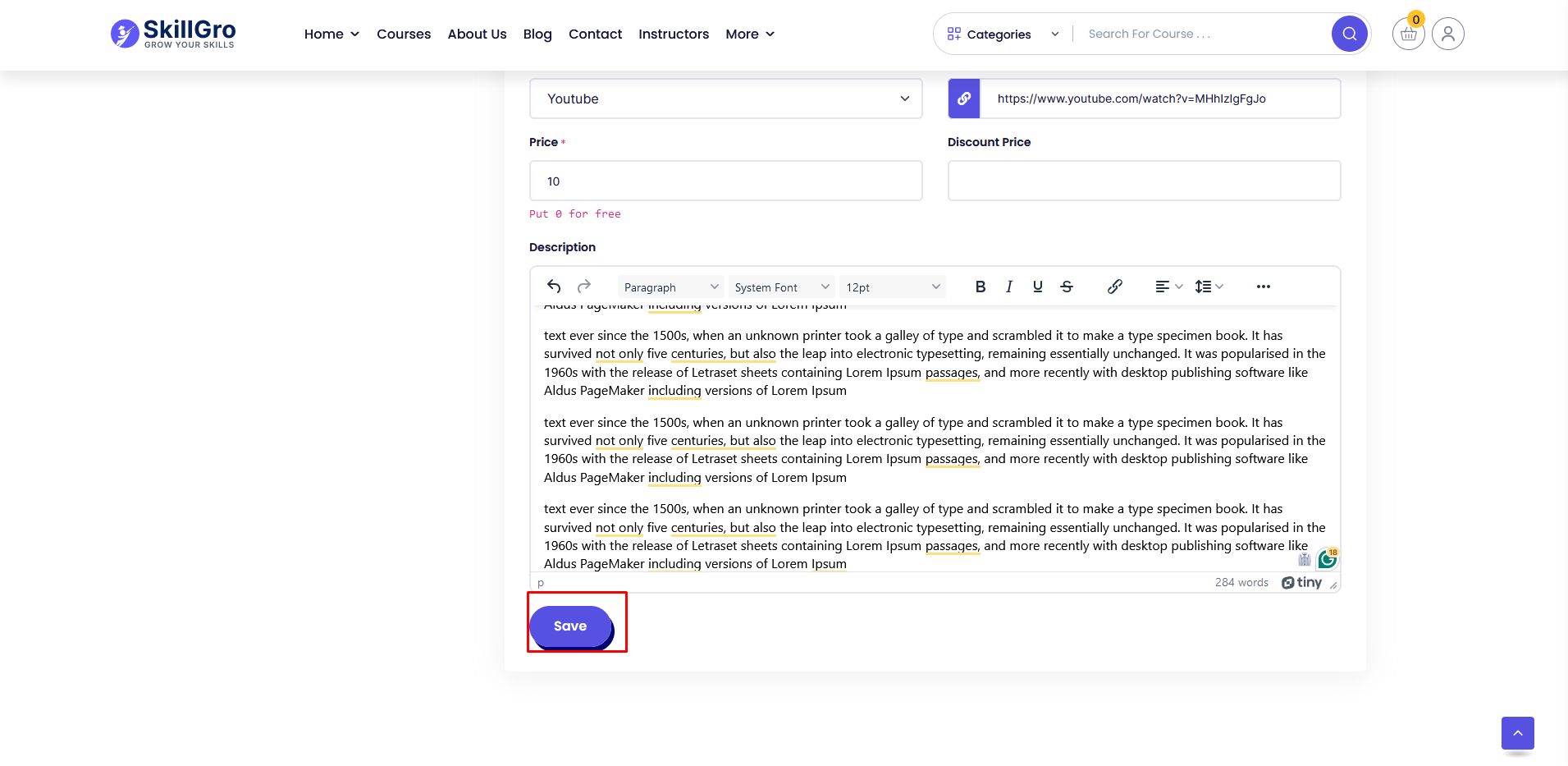Click the Search For Course field
Image resolution: width=1568 pixels, height=766 pixels.
[1202, 34]
